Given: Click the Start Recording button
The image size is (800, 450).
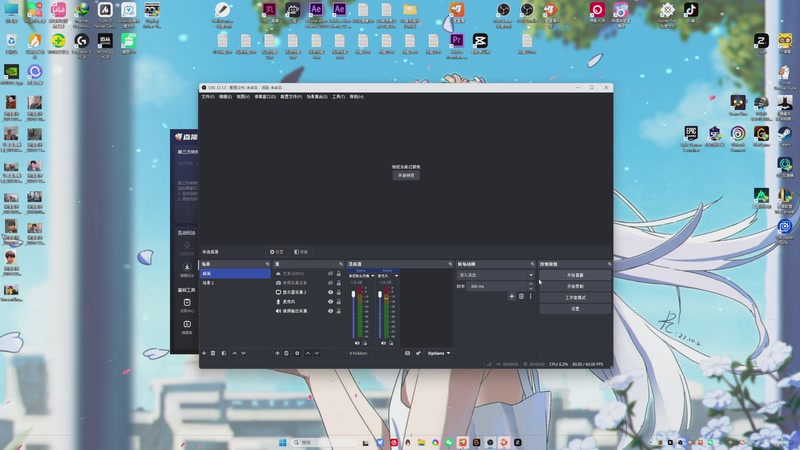Looking at the screenshot, I should tap(575, 286).
